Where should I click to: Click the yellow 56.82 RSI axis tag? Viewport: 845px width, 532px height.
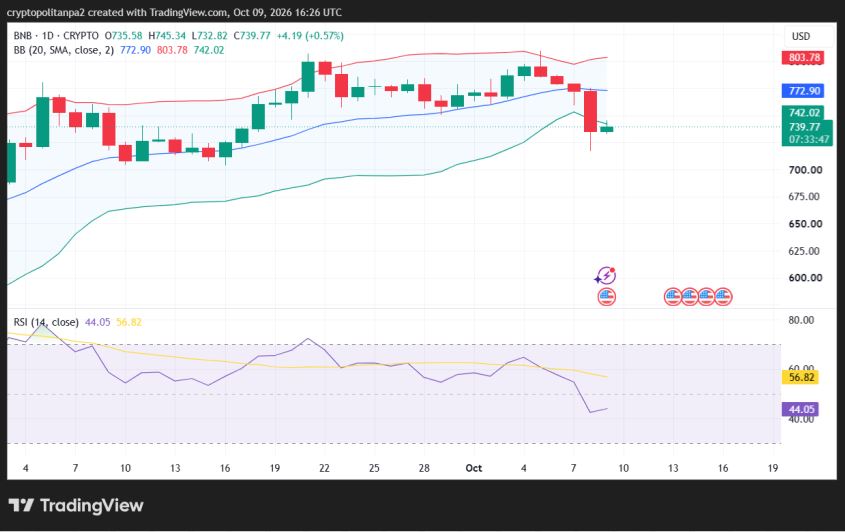click(800, 377)
